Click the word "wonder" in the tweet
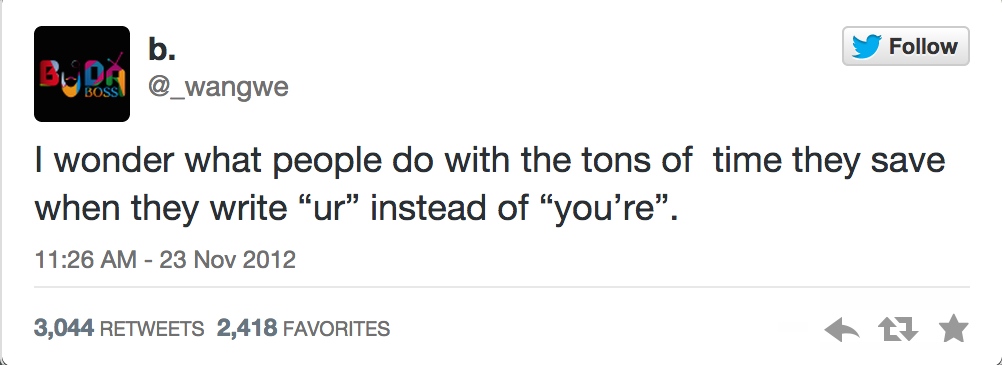This screenshot has width=1002, height=365. pyautogui.click(x=115, y=160)
